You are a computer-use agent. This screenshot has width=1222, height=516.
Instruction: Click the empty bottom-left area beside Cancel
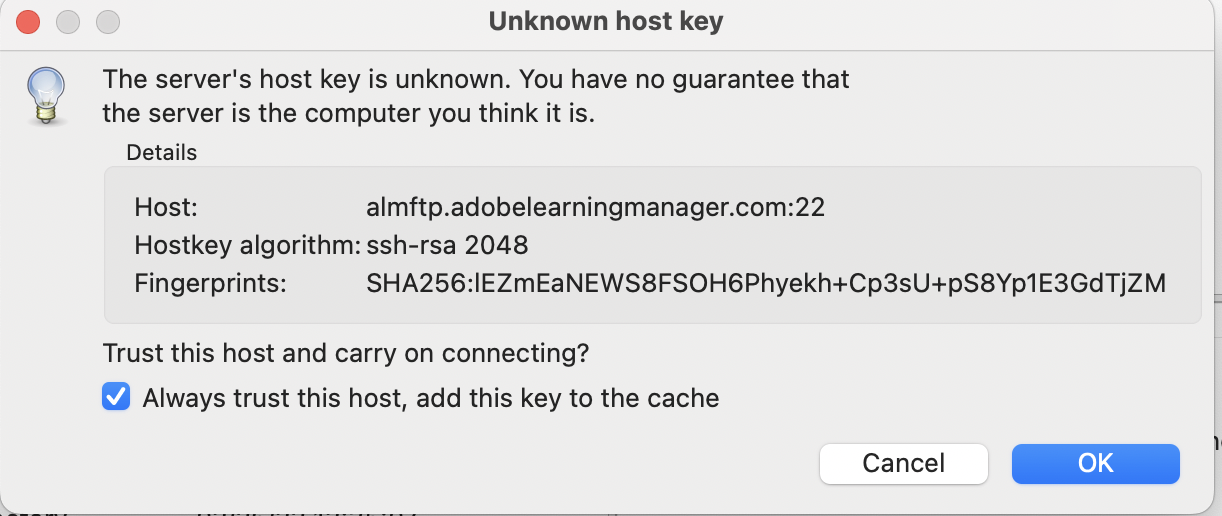pyautogui.click(x=450, y=463)
